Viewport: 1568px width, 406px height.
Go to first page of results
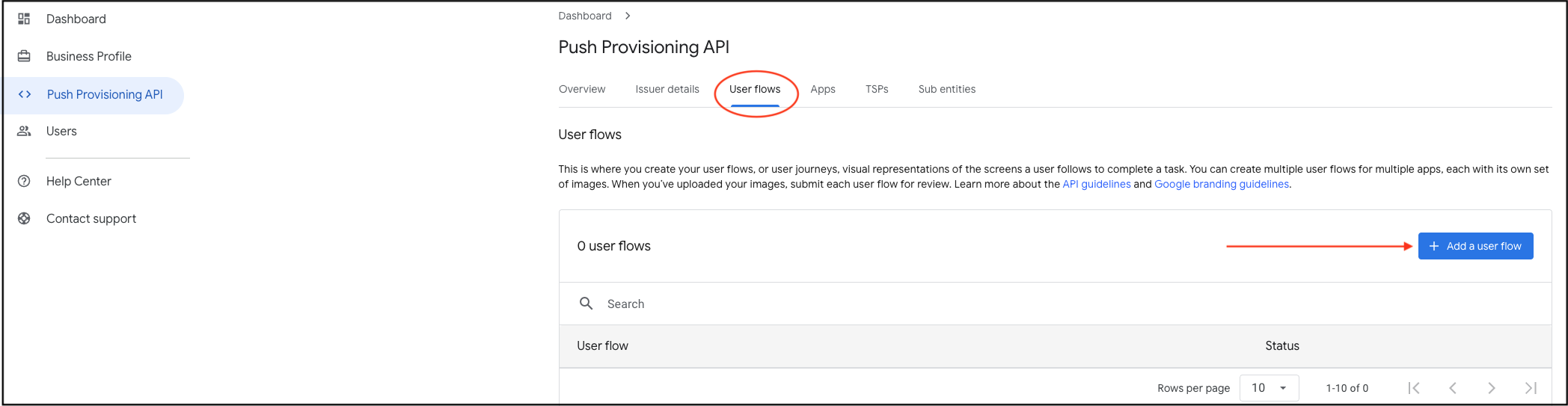pyautogui.click(x=1414, y=388)
